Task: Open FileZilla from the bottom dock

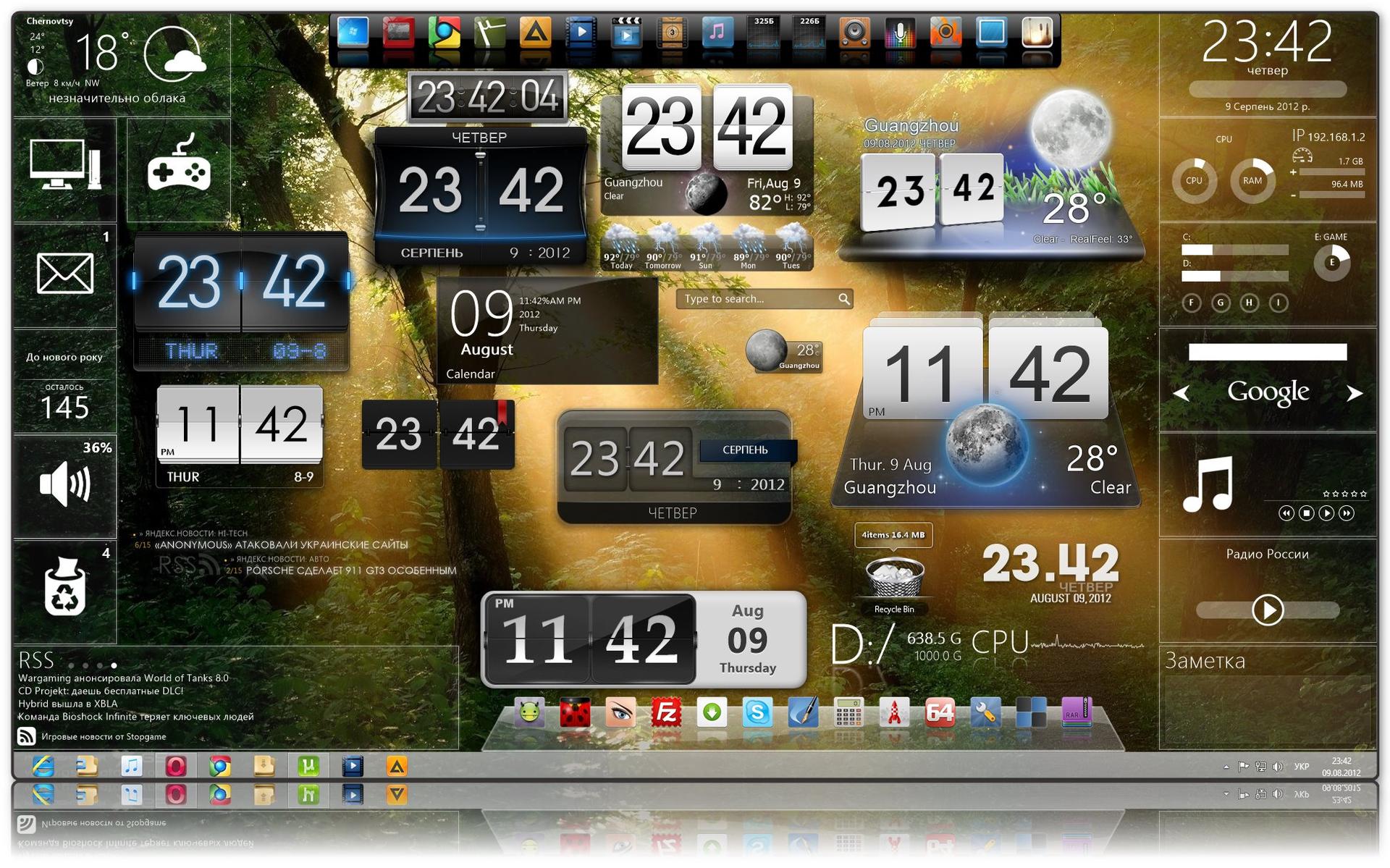Action: click(x=665, y=713)
